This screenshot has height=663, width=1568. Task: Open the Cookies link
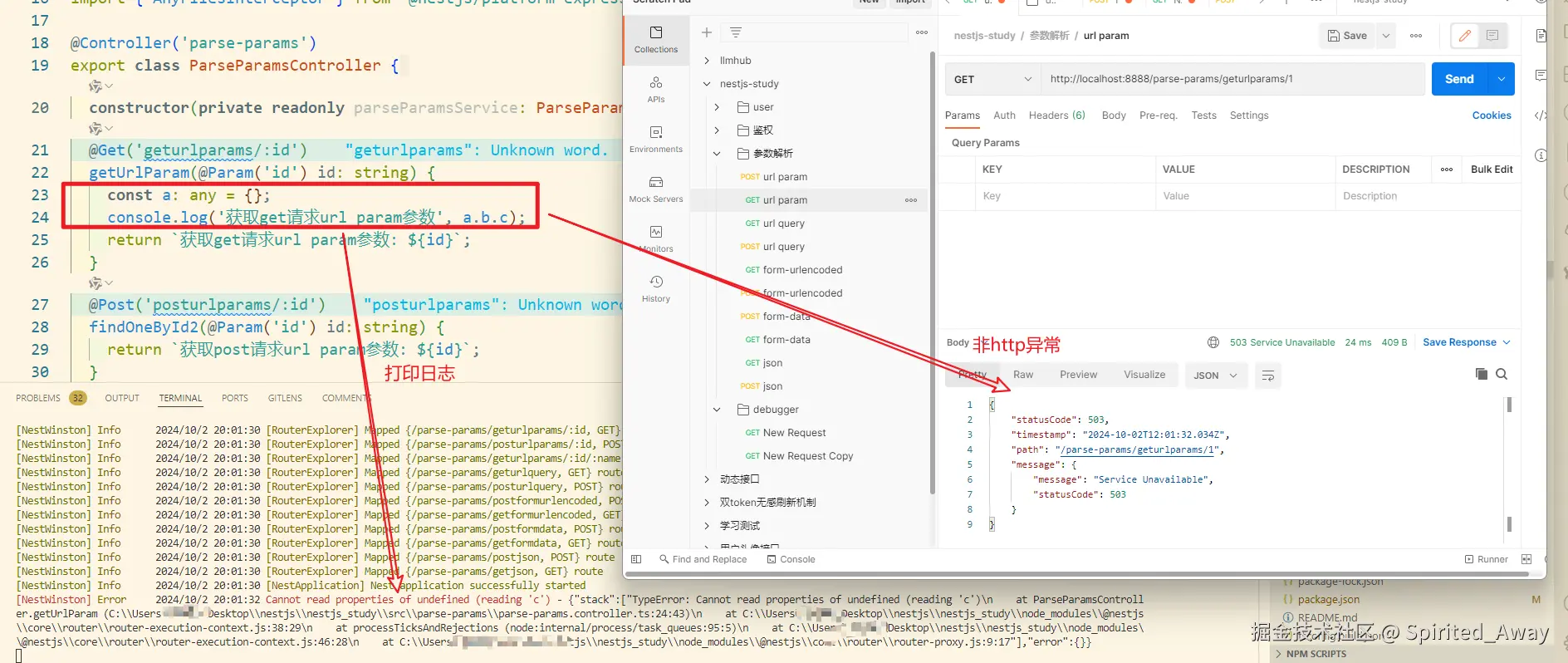point(1492,115)
